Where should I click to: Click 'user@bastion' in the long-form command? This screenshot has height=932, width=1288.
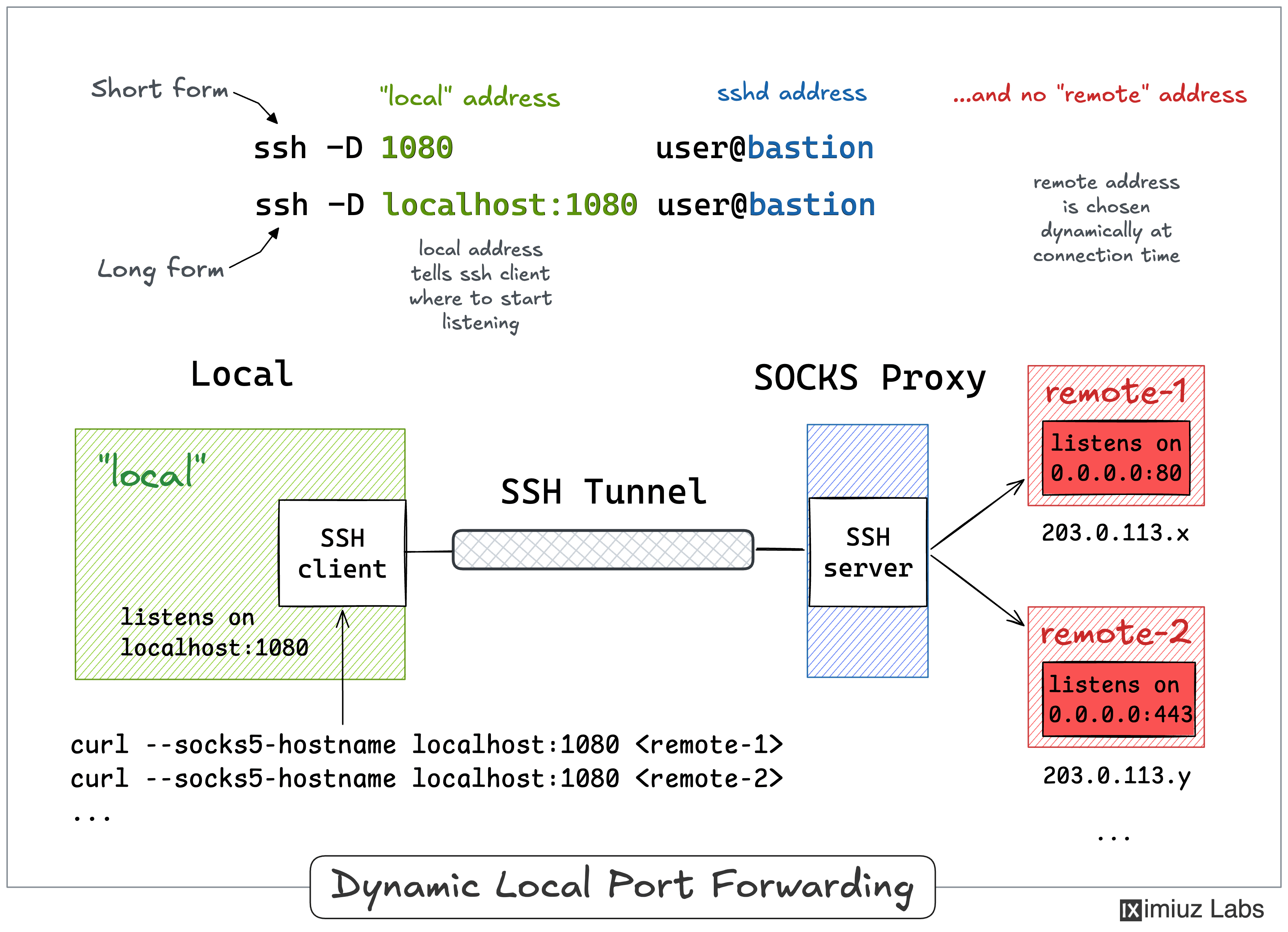[766, 204]
